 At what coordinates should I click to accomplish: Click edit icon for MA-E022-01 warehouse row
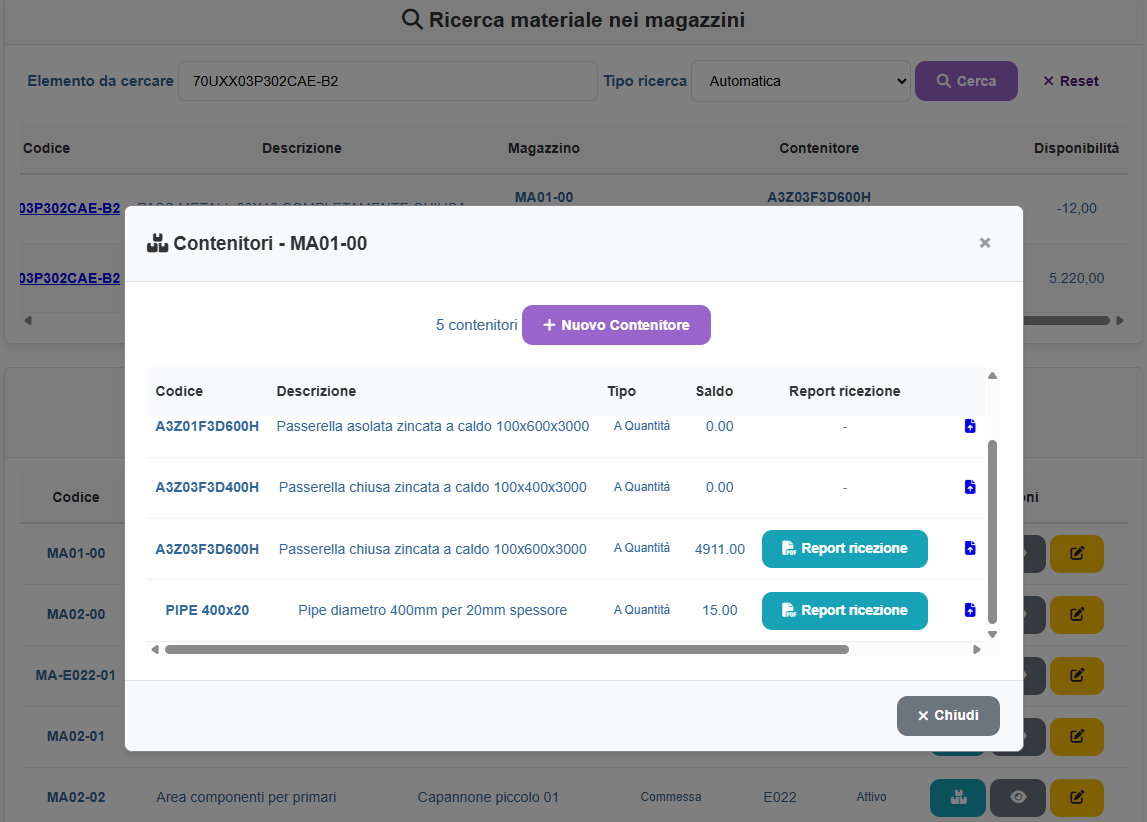point(1077,675)
